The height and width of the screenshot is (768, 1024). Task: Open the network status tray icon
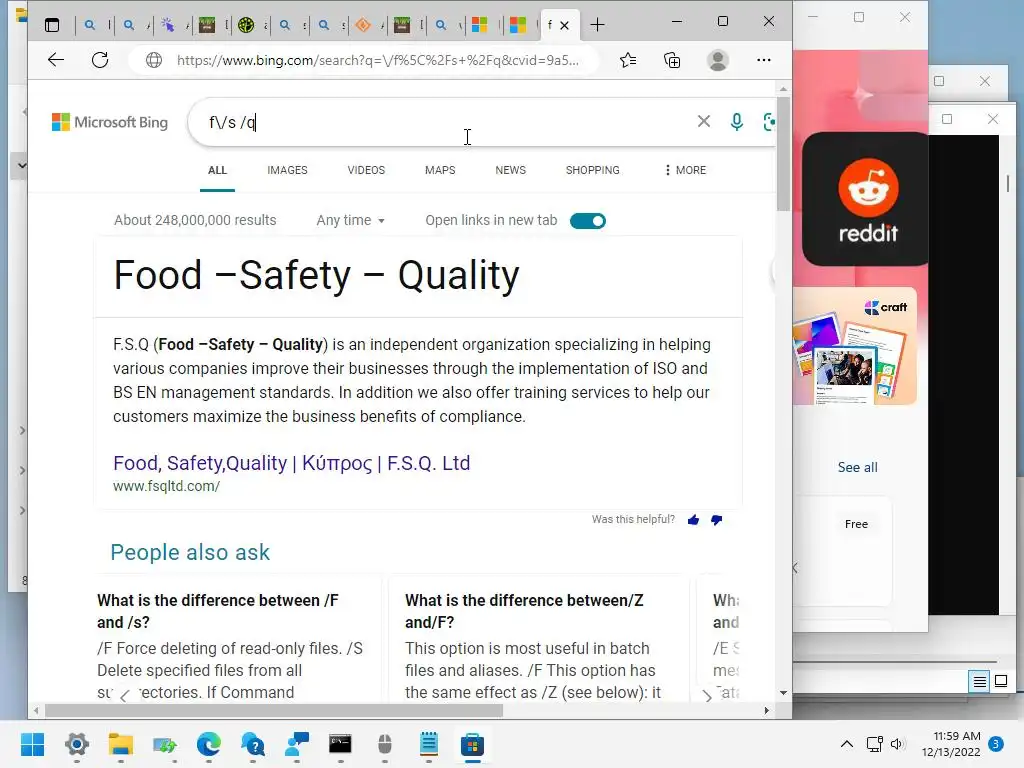(x=874, y=744)
